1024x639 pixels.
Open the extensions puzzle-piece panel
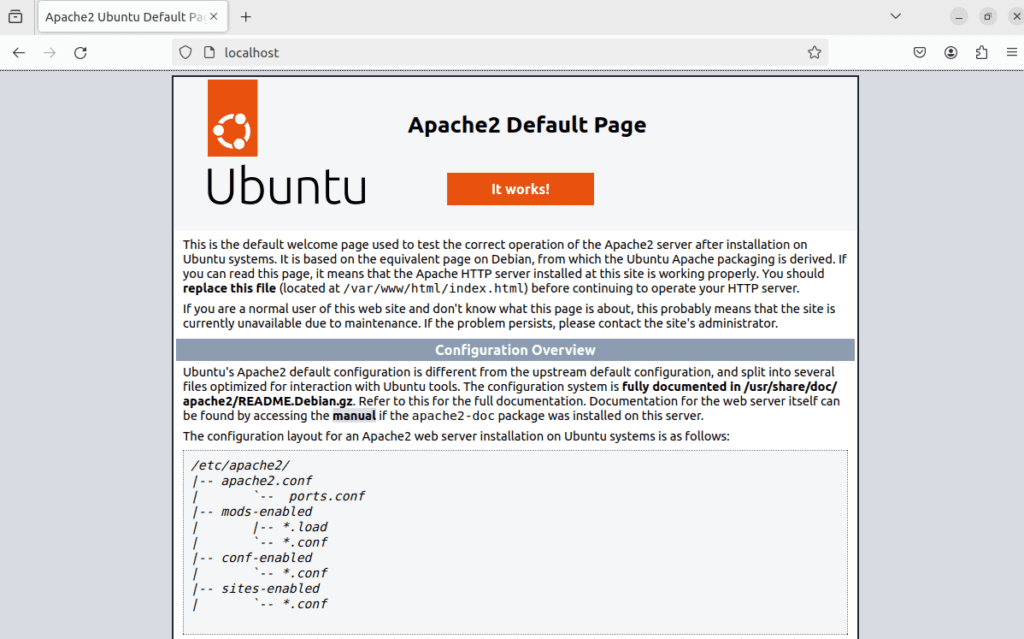point(981,52)
